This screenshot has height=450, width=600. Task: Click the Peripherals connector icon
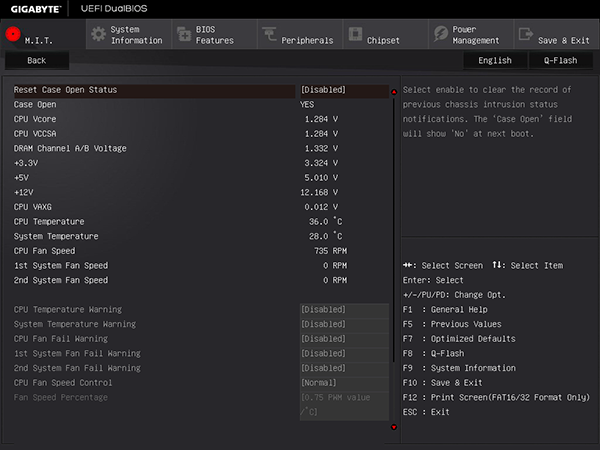(269, 34)
